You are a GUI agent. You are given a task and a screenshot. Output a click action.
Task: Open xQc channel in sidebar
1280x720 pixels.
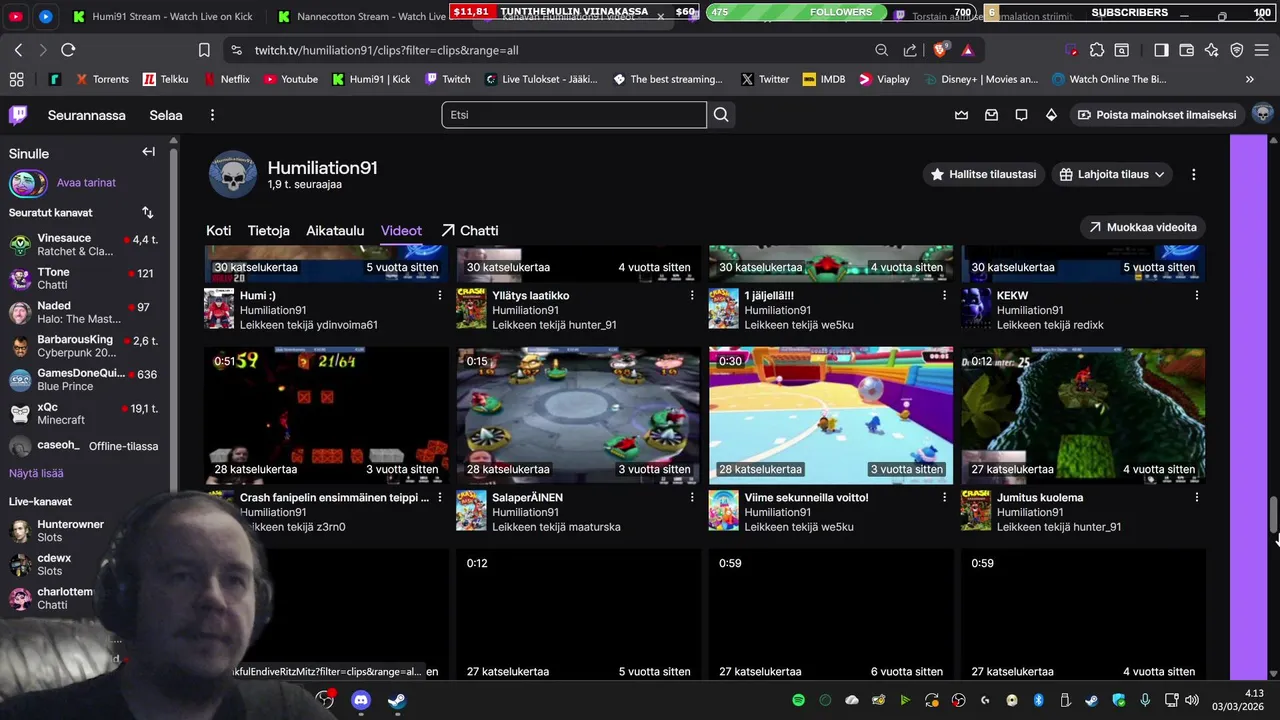click(x=84, y=413)
